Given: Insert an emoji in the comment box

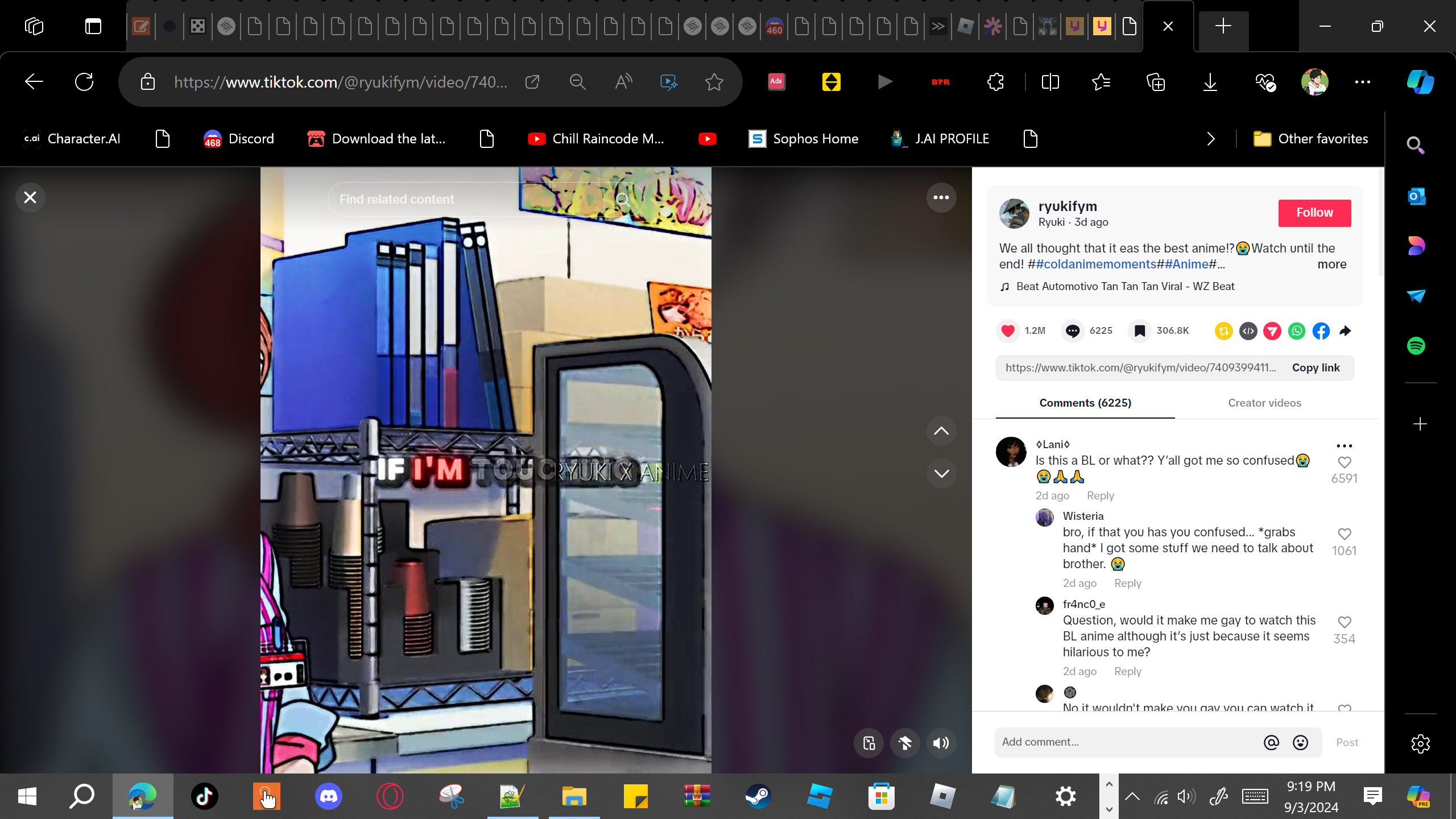Looking at the screenshot, I should [1301, 742].
